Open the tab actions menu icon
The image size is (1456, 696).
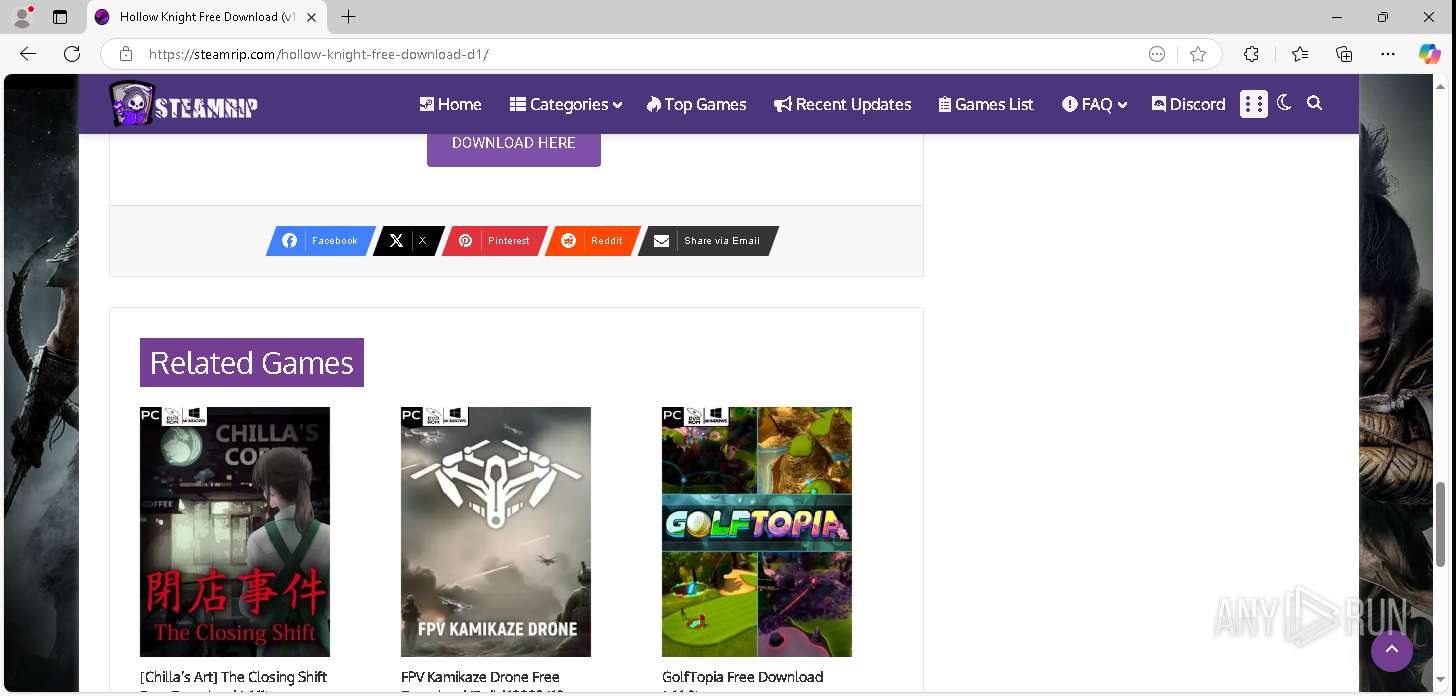click(60, 17)
